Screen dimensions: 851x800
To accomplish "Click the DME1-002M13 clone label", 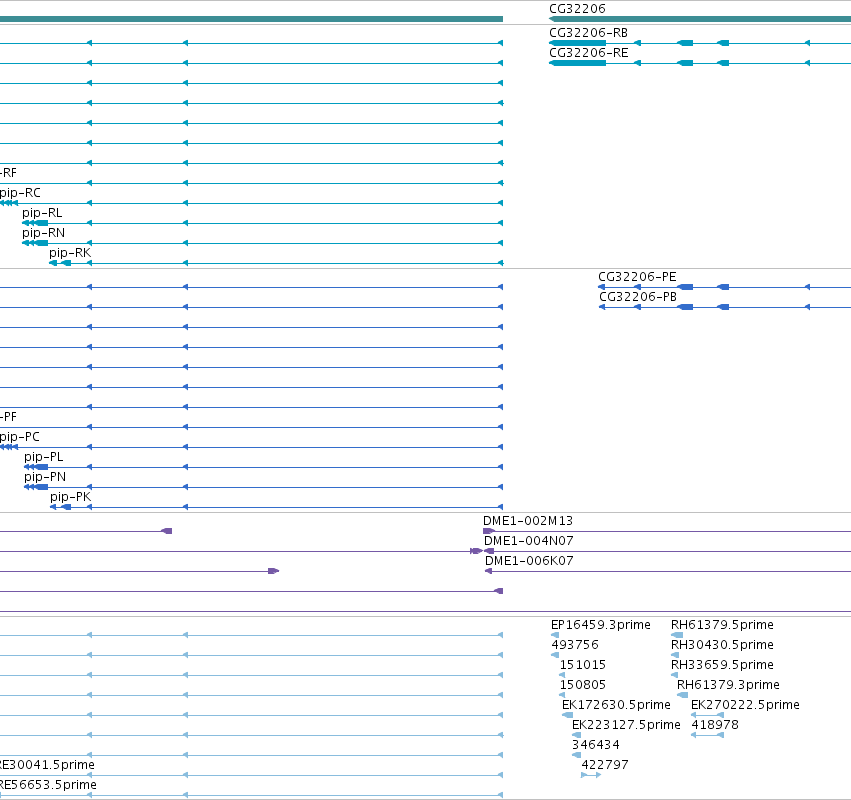I will (x=528, y=521).
